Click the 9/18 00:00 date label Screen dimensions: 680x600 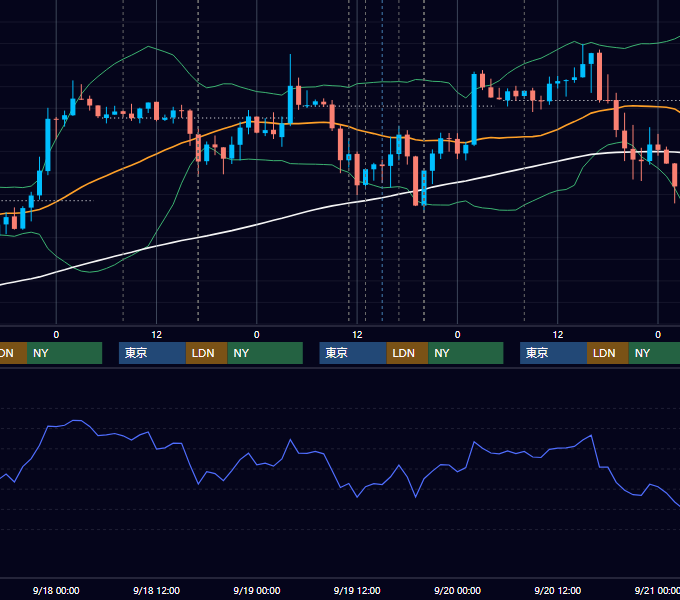click(x=56, y=590)
